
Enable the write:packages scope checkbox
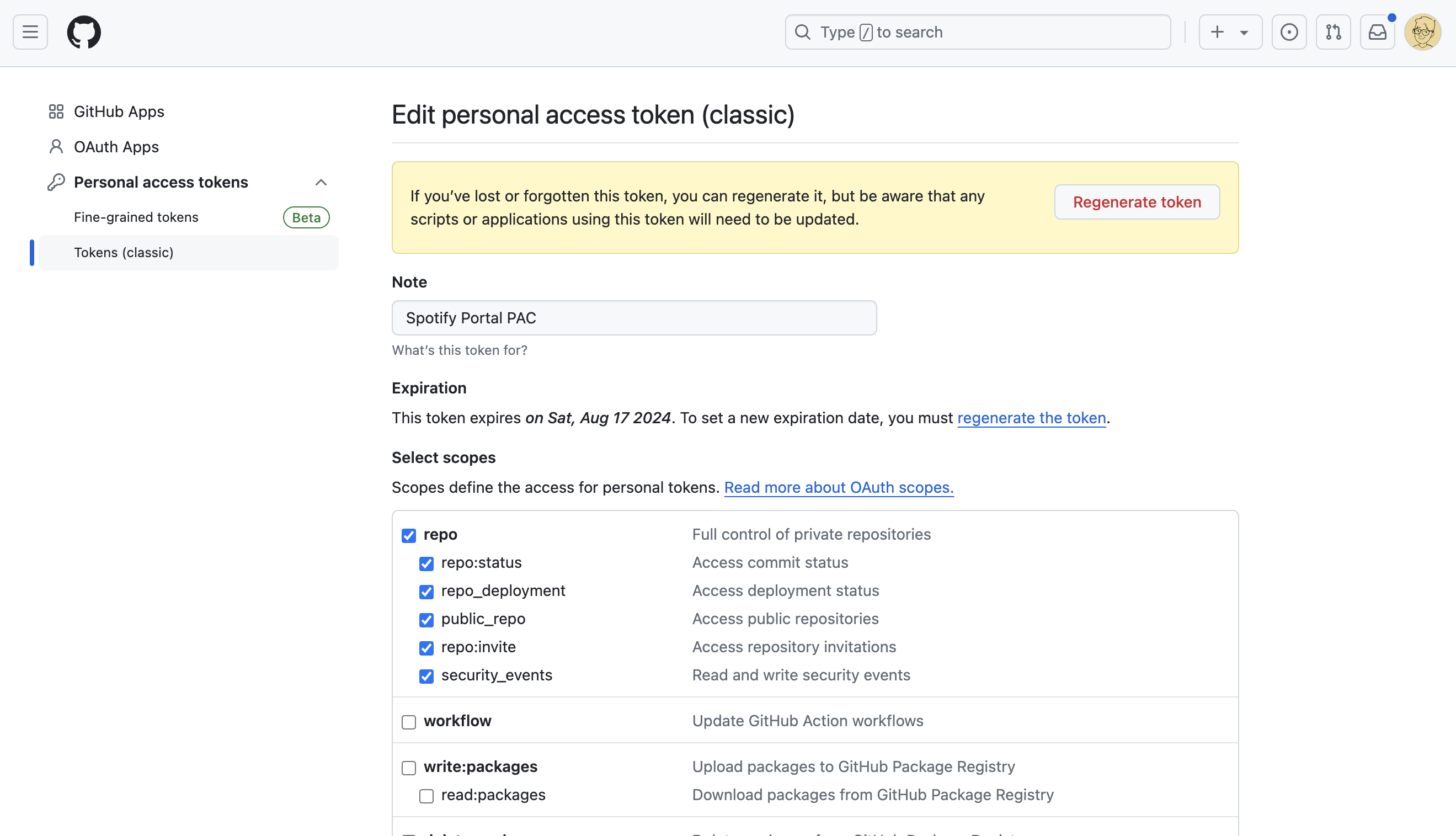(x=409, y=768)
